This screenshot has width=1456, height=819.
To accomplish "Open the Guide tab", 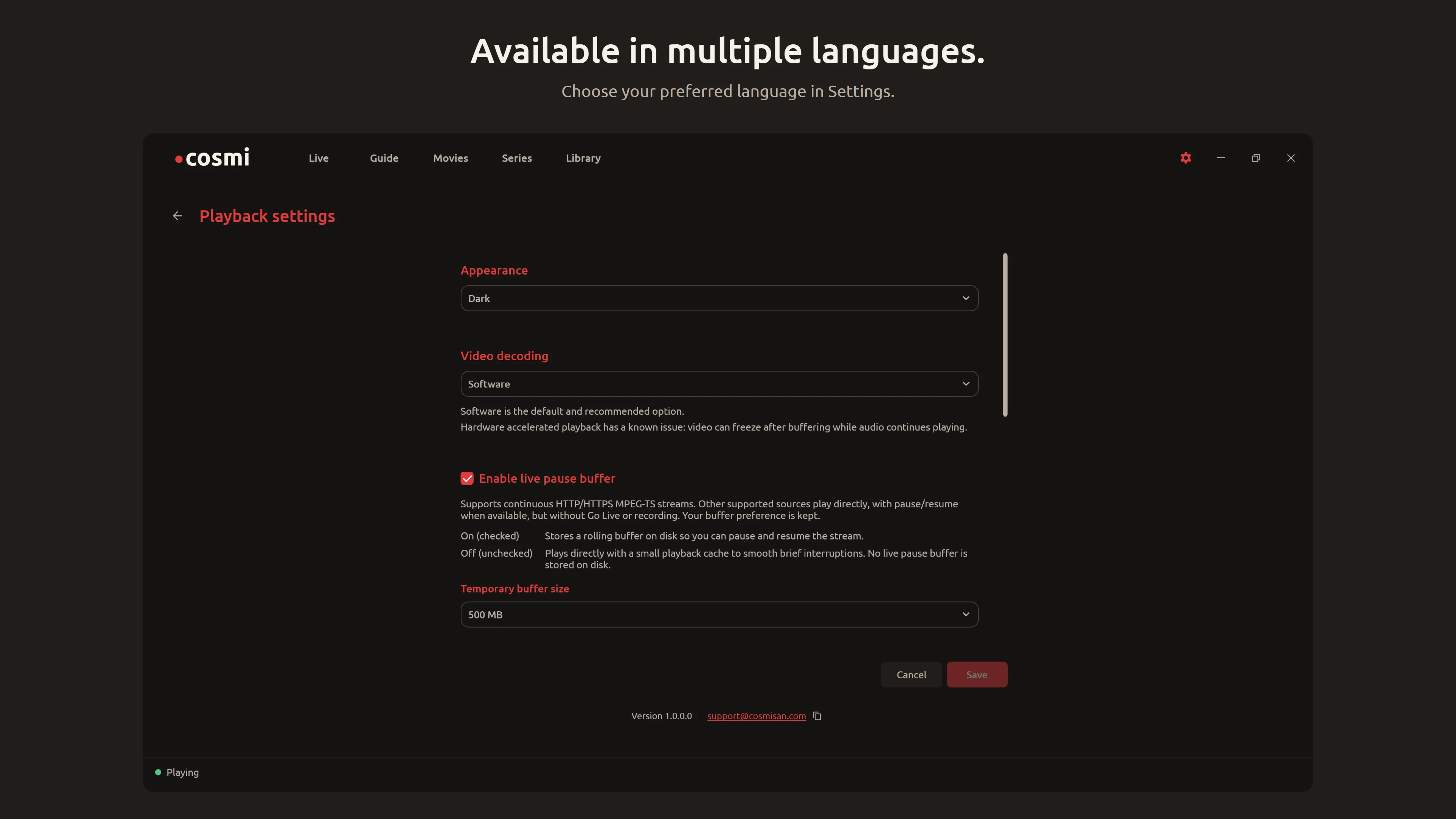I will pos(384,158).
